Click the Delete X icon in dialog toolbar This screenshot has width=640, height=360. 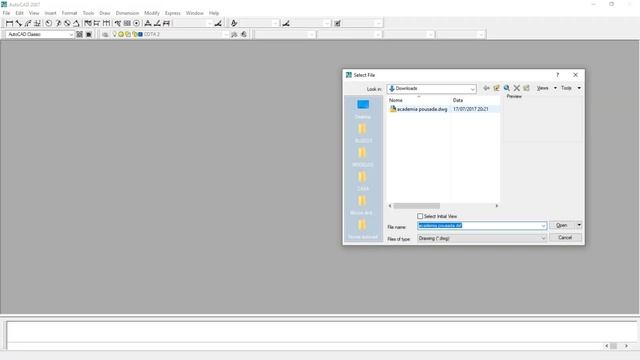tap(516, 88)
